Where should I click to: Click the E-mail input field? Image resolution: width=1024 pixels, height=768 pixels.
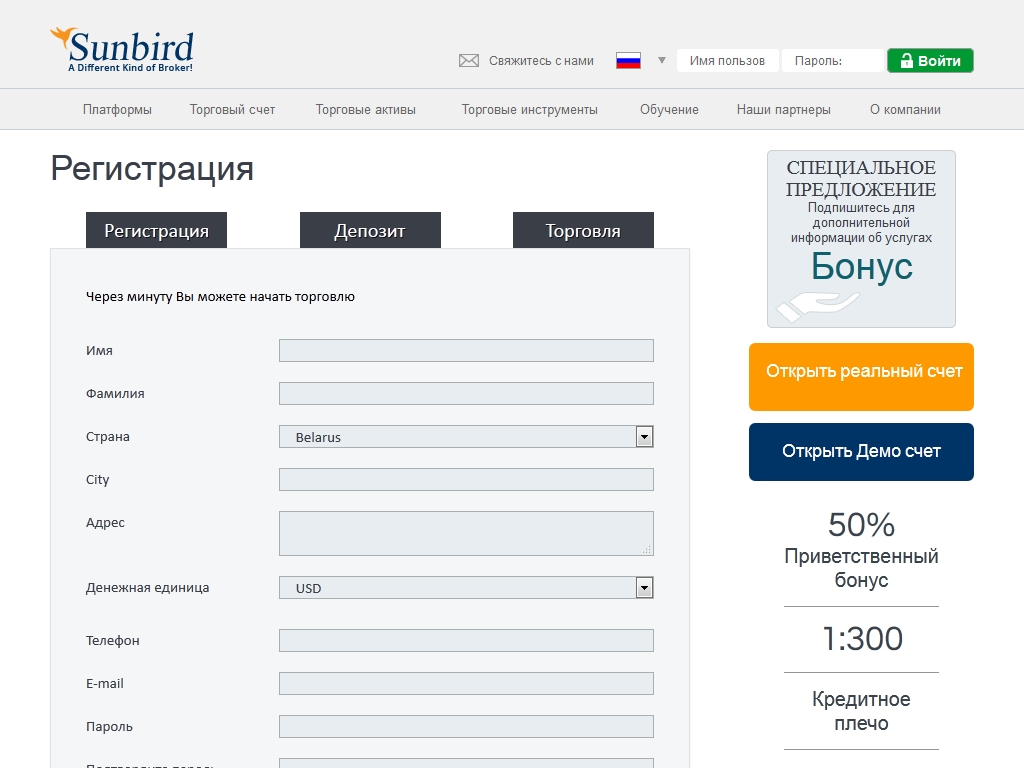466,684
